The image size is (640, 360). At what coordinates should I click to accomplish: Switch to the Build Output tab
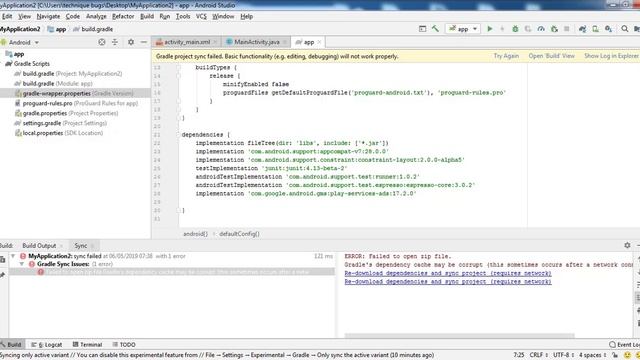(39, 246)
